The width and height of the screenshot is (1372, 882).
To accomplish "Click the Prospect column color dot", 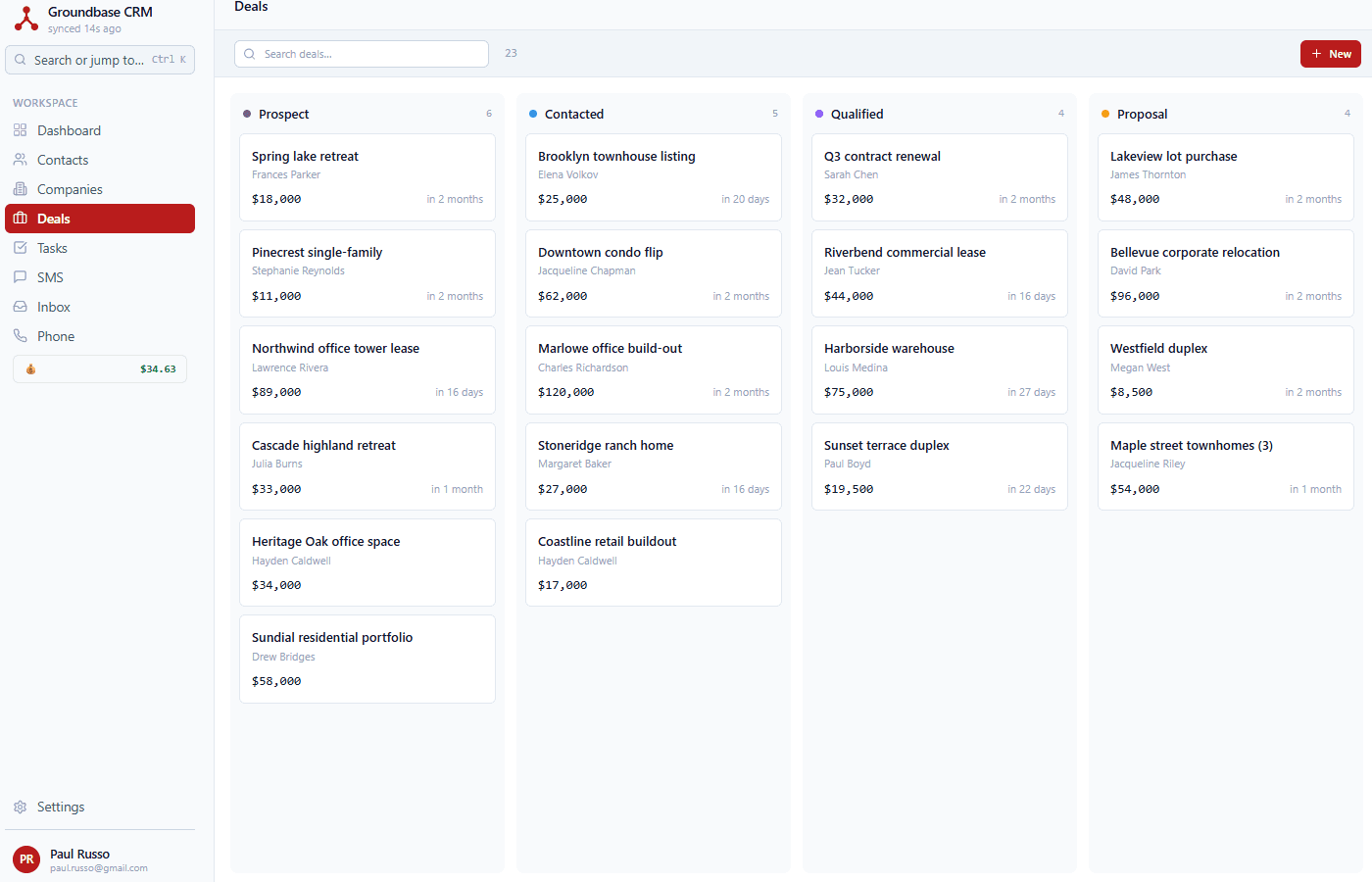I will point(247,114).
